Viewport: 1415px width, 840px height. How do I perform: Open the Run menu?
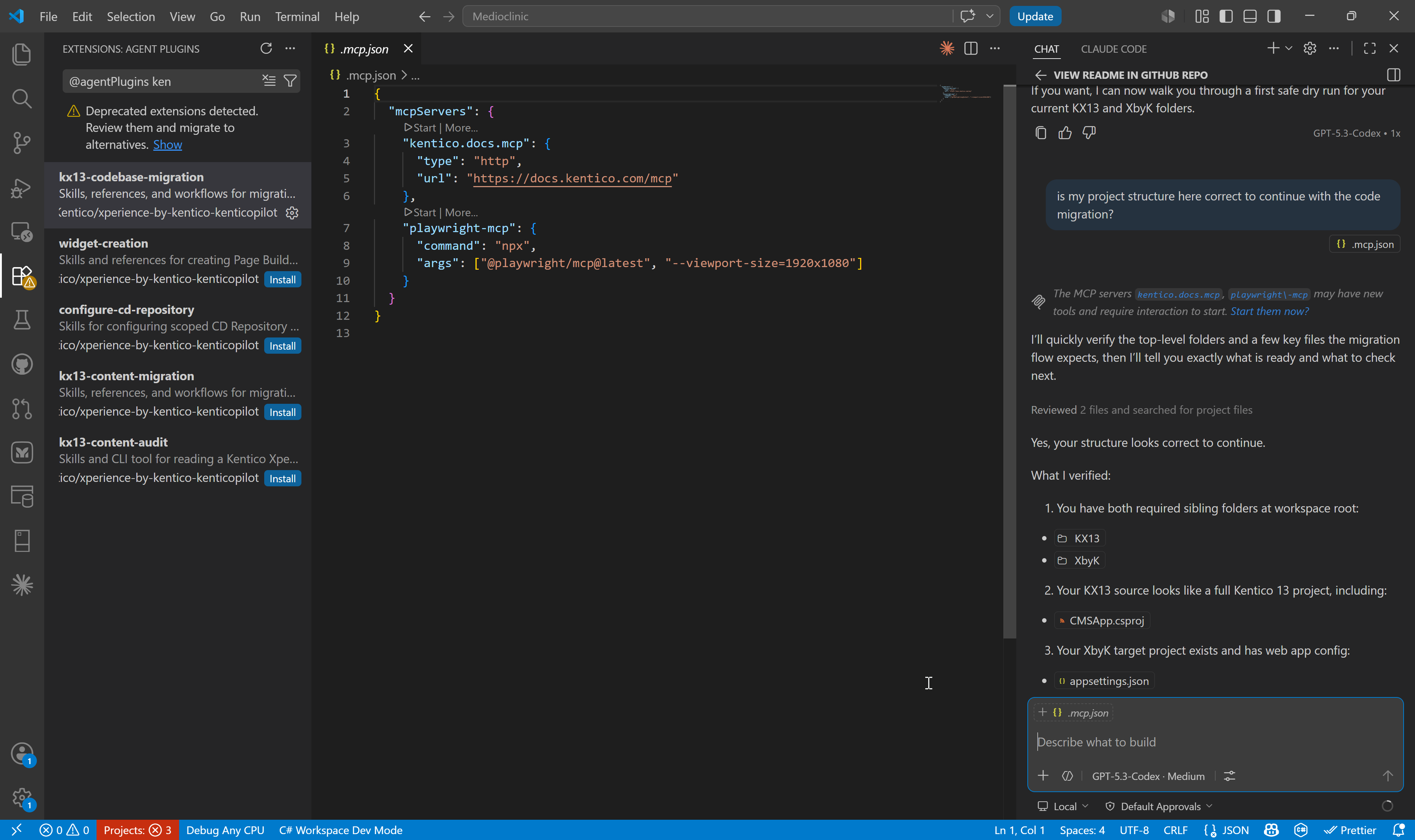coord(249,17)
